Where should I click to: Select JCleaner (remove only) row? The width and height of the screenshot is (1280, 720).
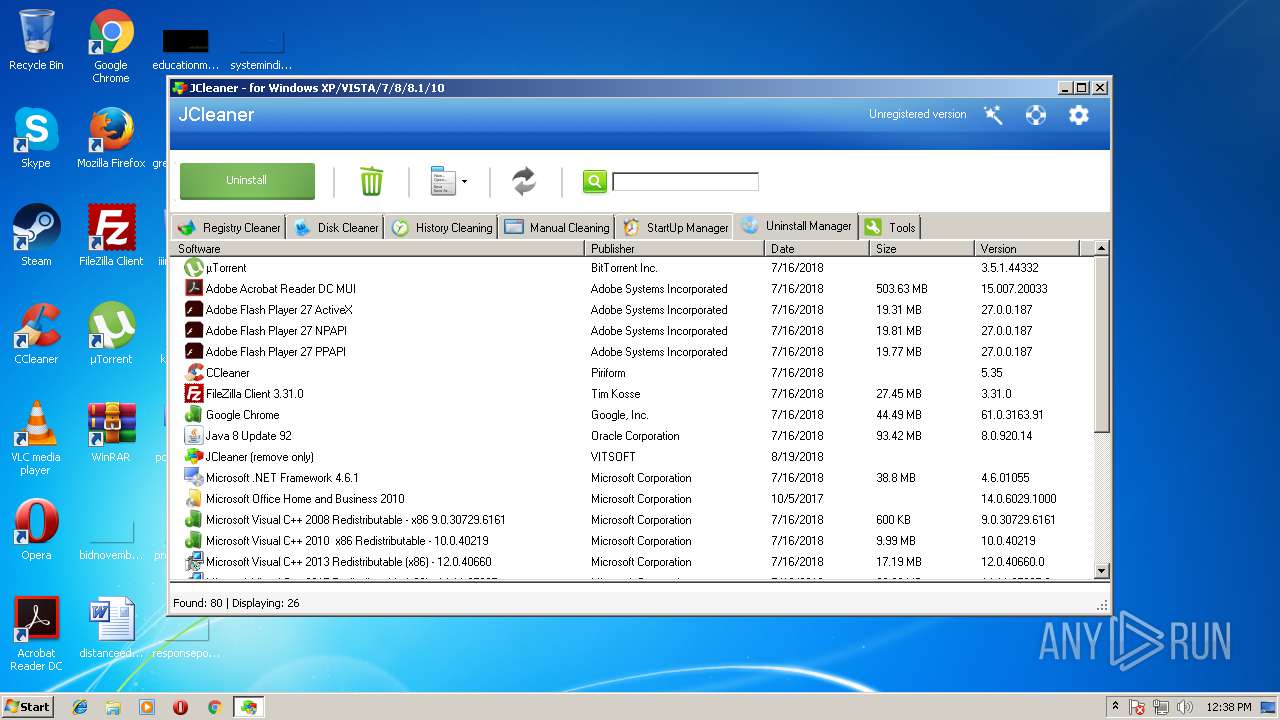pos(632,457)
